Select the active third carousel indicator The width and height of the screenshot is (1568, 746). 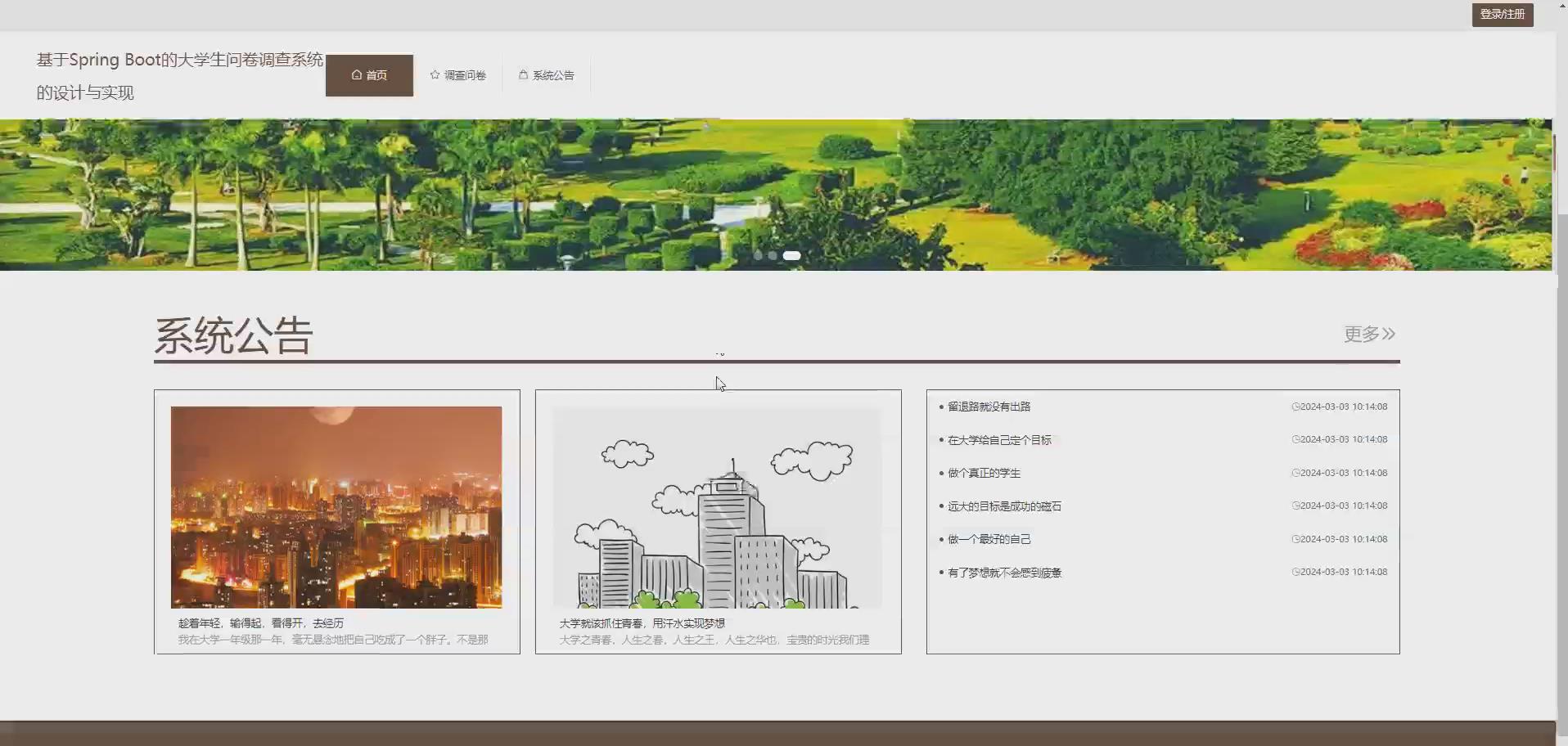(x=791, y=255)
